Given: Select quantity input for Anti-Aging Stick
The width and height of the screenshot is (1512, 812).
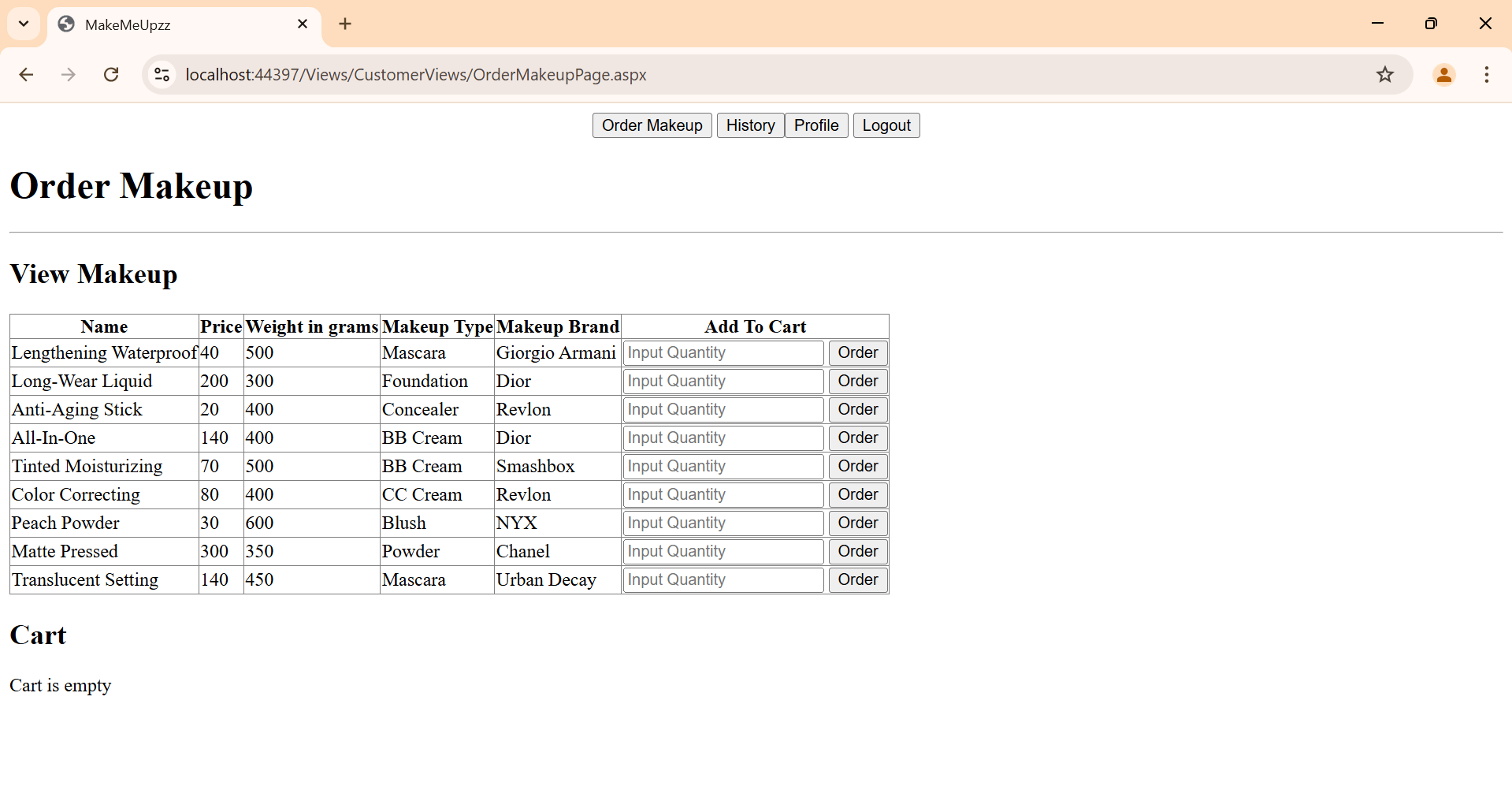Looking at the screenshot, I should pos(723,410).
